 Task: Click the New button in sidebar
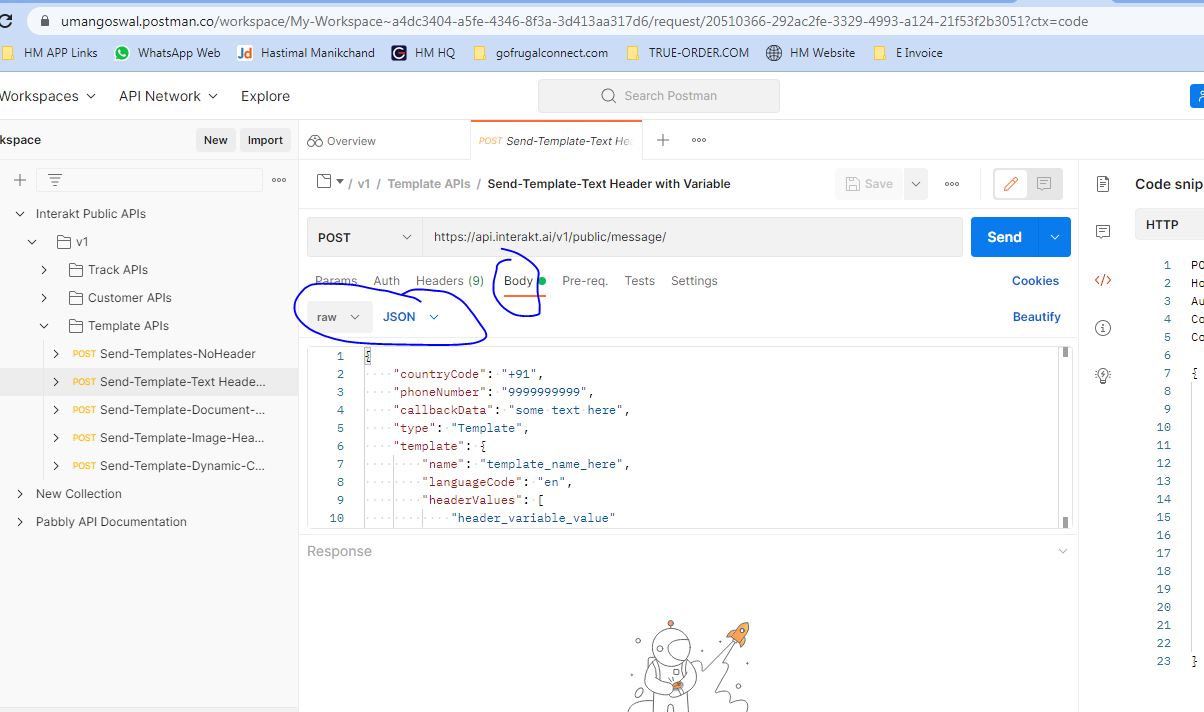(x=216, y=140)
